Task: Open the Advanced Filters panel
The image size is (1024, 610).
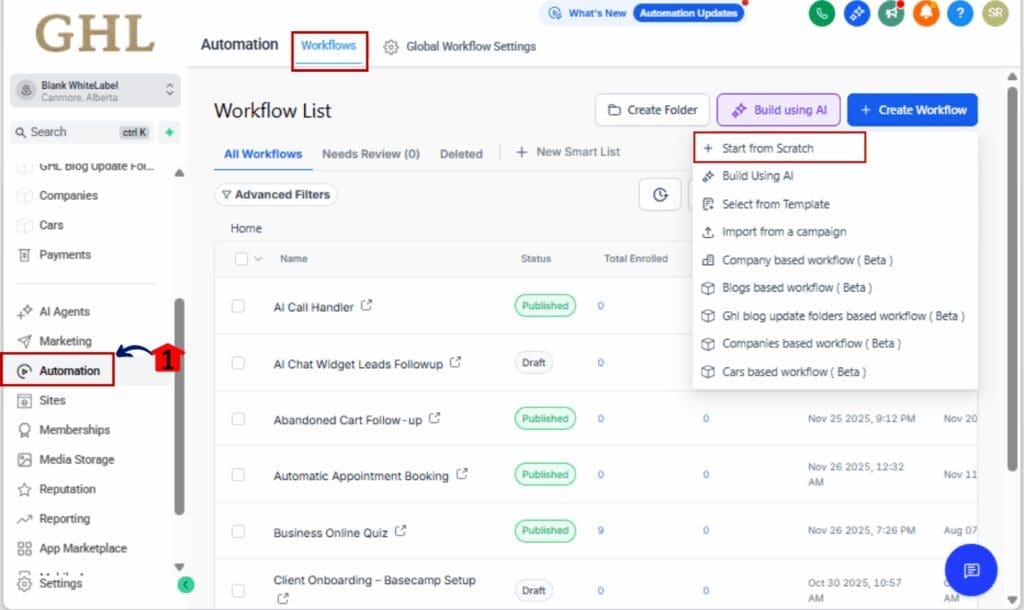Action: coord(276,194)
